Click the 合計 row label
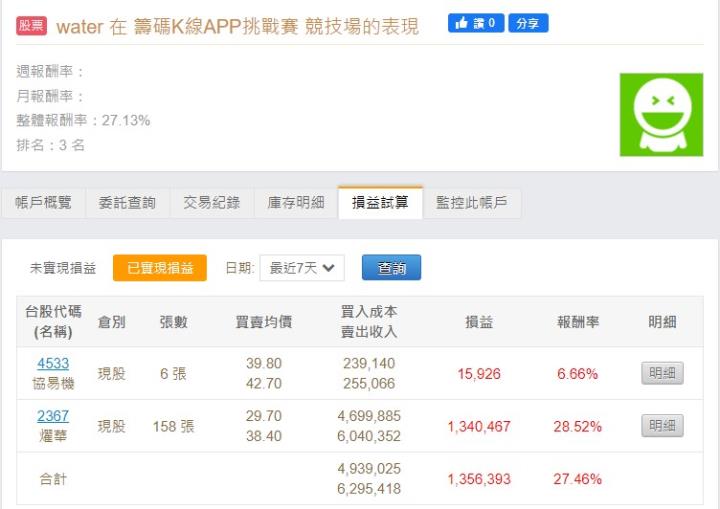This screenshot has height=509, width=720. [53, 479]
